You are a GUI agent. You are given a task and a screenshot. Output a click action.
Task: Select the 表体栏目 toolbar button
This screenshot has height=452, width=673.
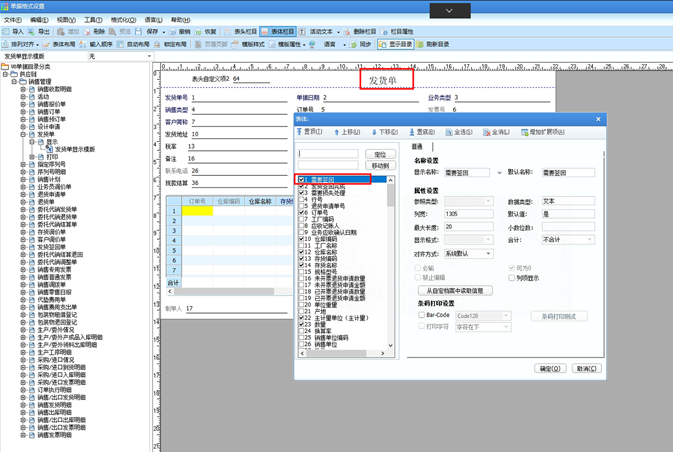pos(278,31)
